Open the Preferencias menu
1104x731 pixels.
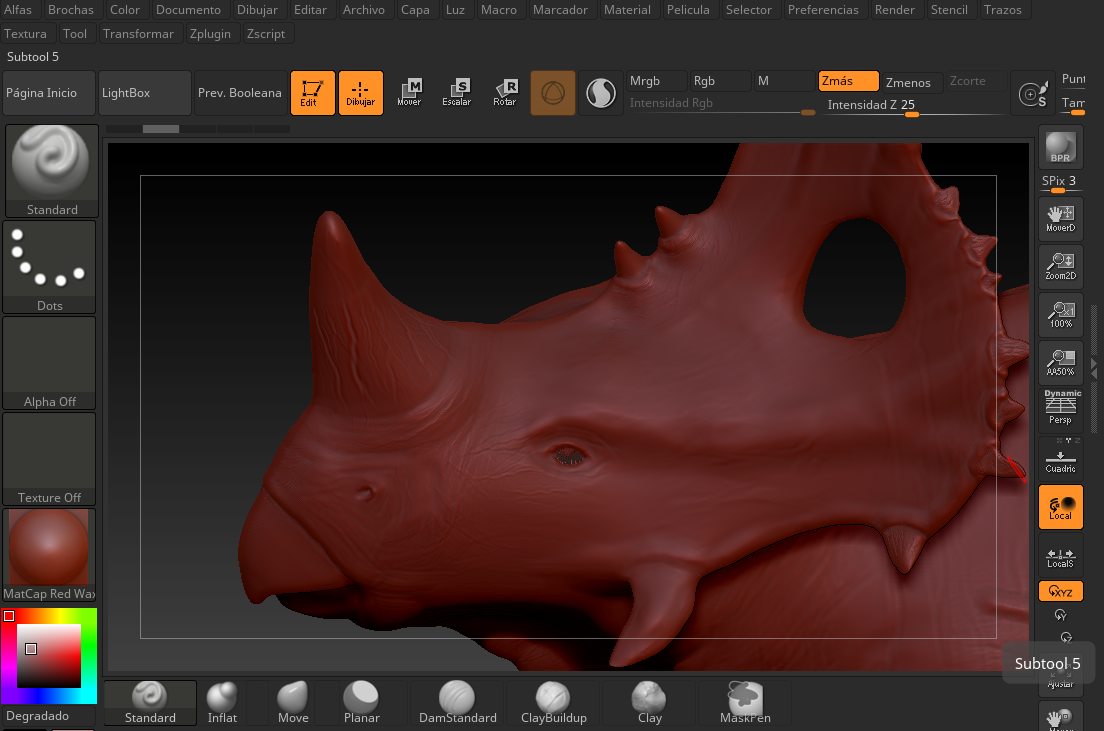tap(823, 10)
